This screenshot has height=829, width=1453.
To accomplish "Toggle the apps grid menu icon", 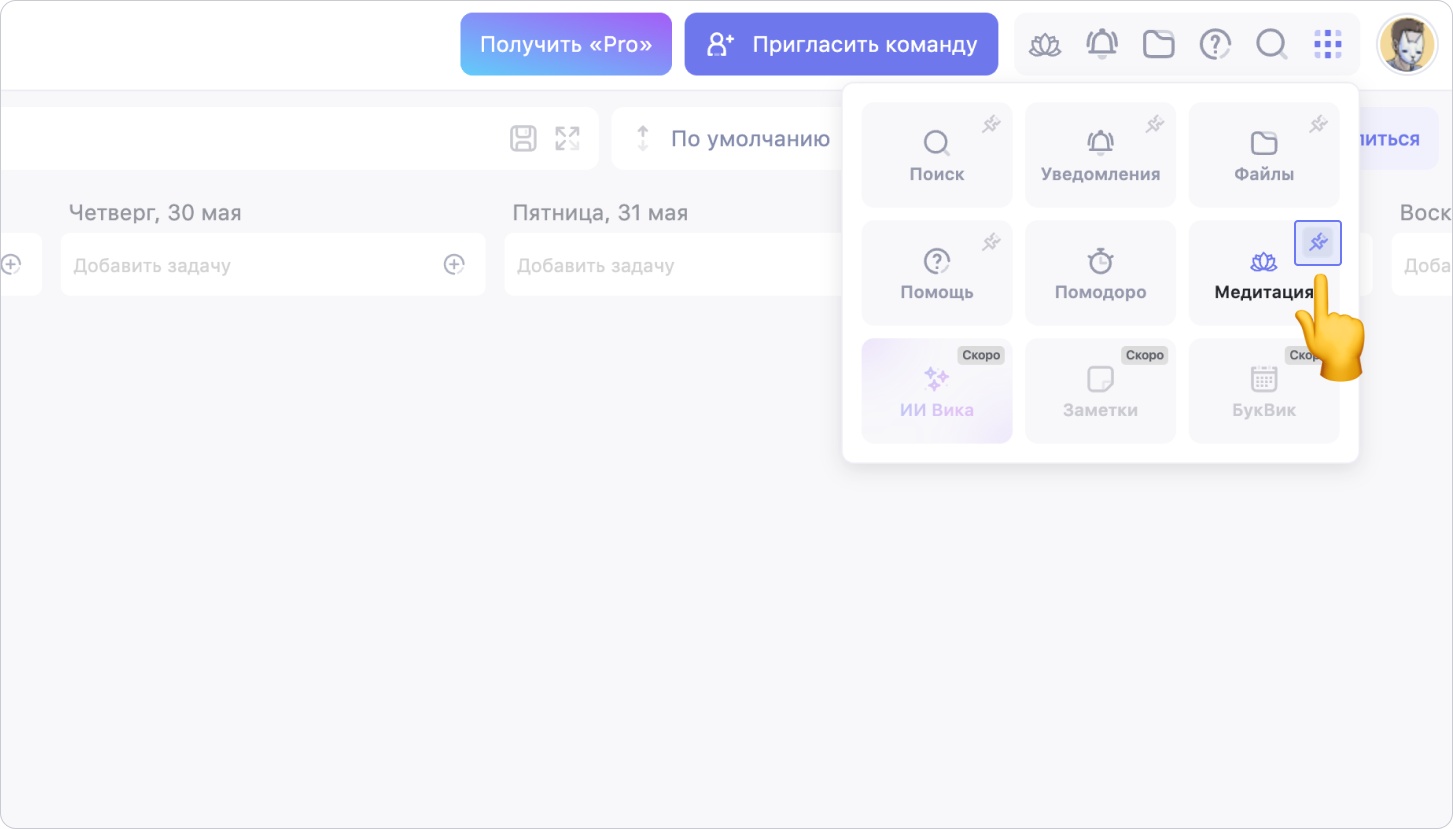I will [1327, 44].
